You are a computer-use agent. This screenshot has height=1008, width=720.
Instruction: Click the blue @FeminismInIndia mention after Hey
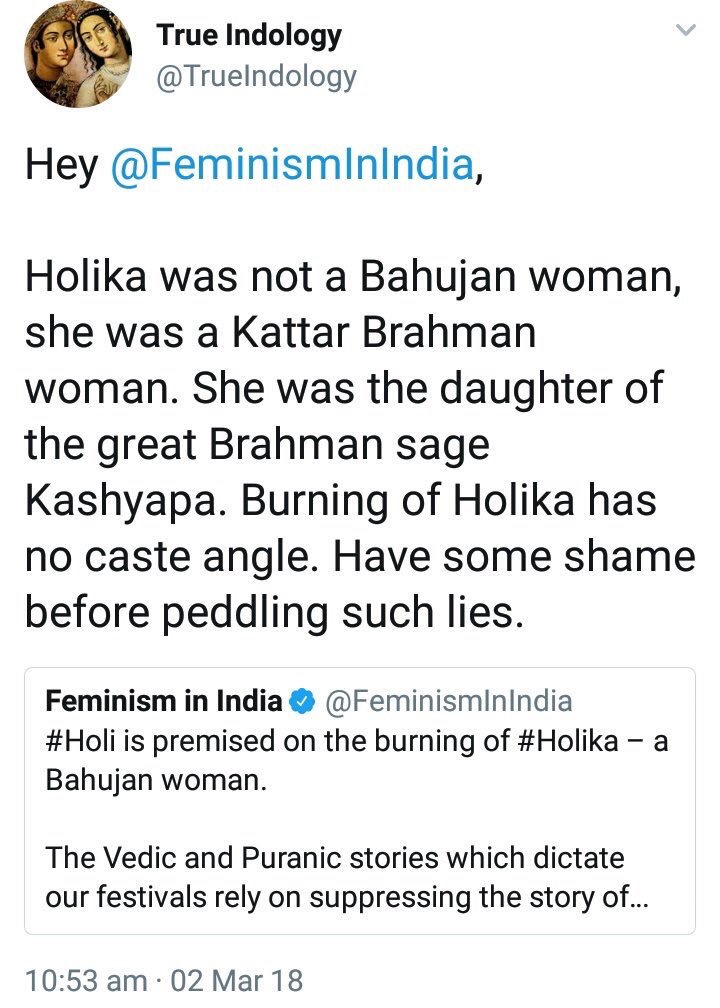tap(290, 164)
